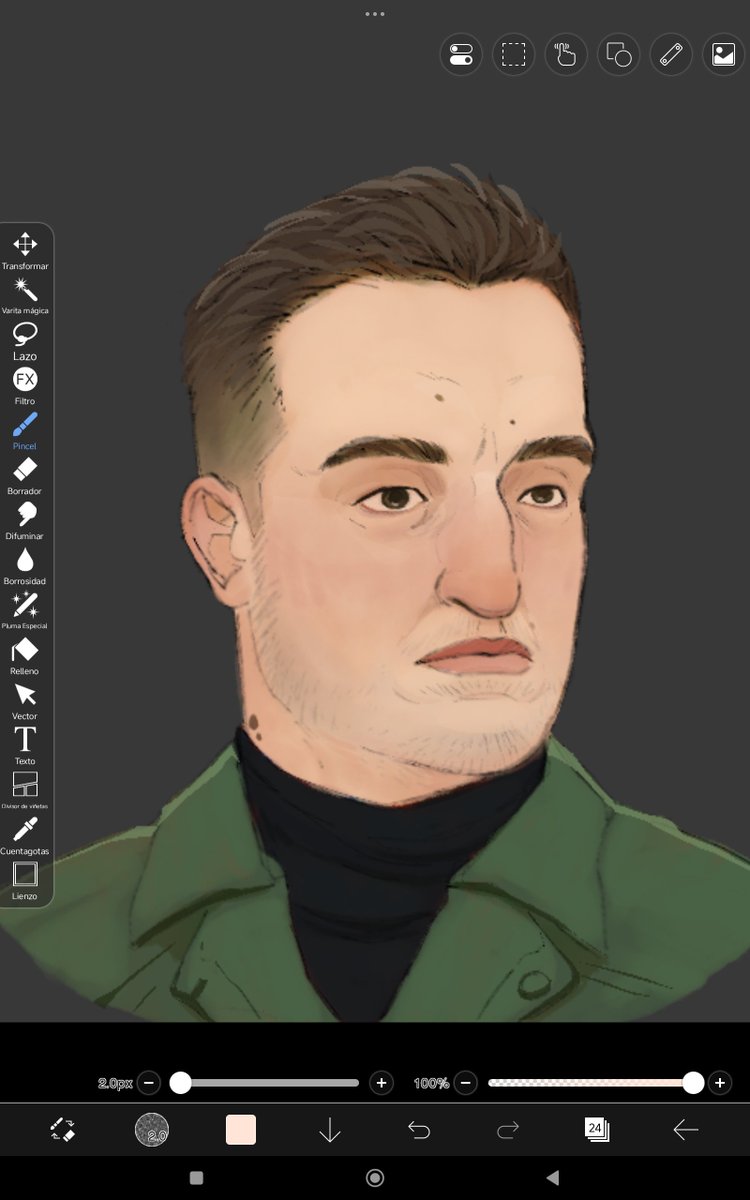Tap the down arrow to hide toolbar
The image size is (750, 1200).
[x=330, y=1130]
